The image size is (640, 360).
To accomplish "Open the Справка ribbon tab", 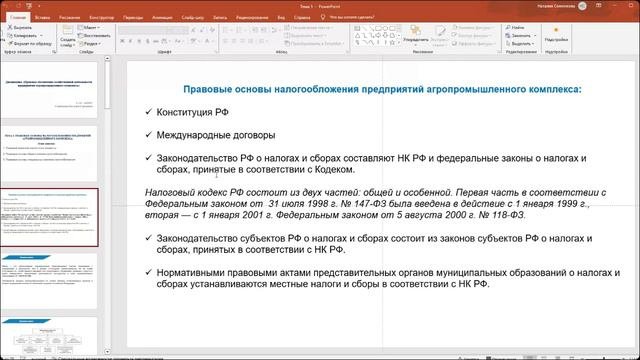I will 302,18.
